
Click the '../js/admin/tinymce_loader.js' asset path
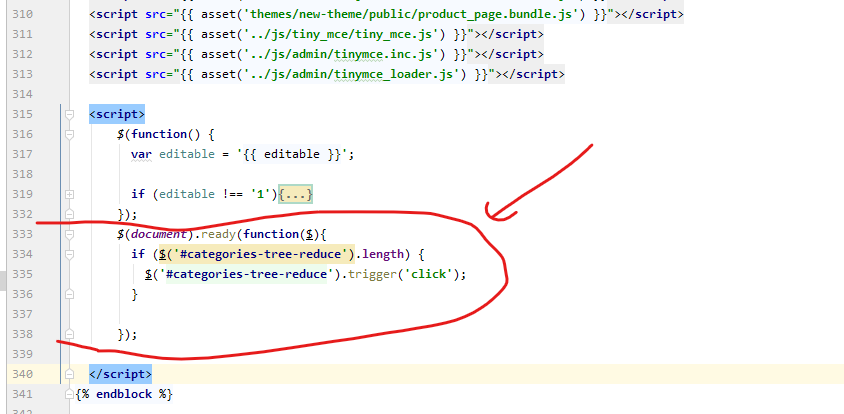point(353,74)
